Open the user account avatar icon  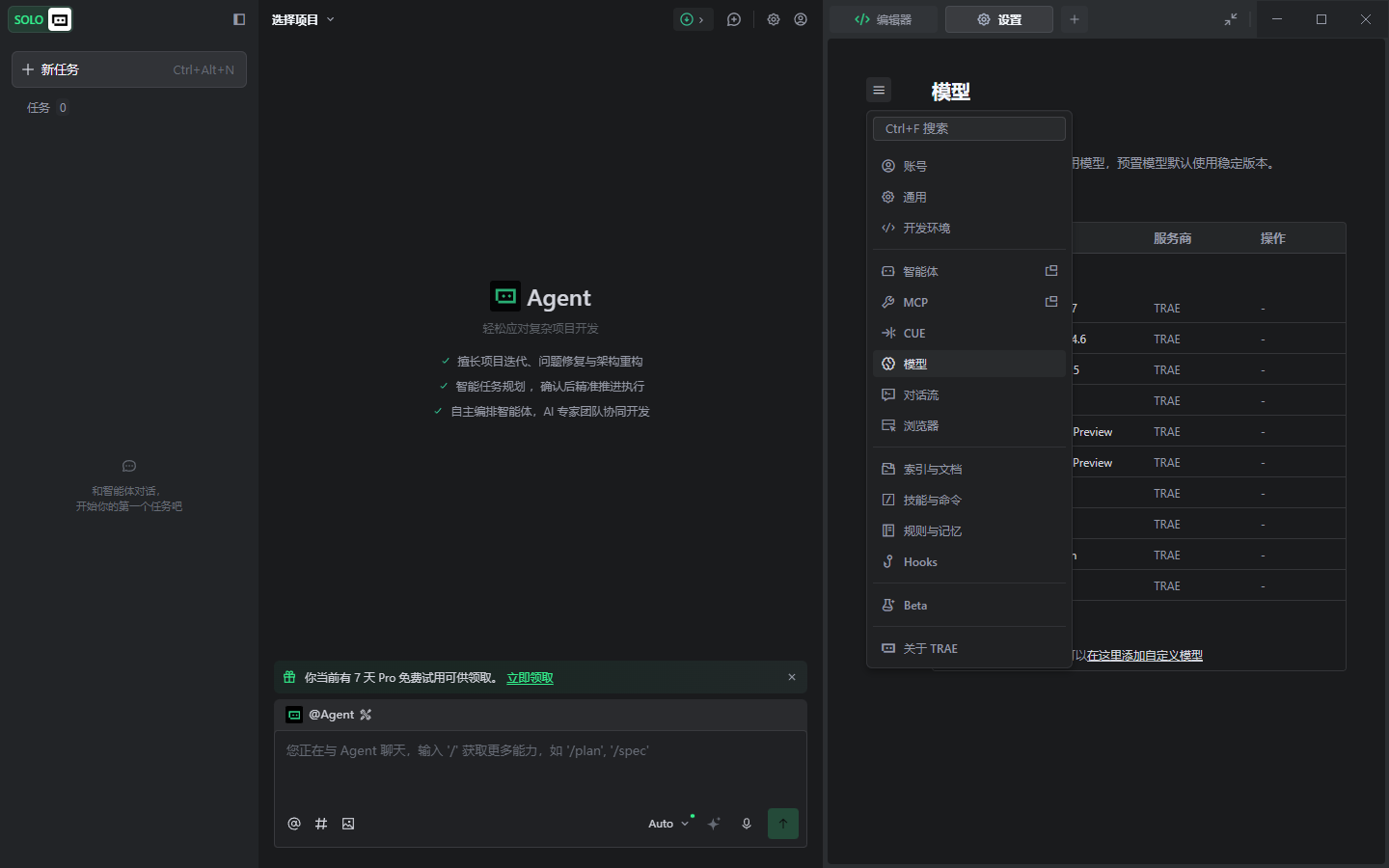click(x=801, y=19)
